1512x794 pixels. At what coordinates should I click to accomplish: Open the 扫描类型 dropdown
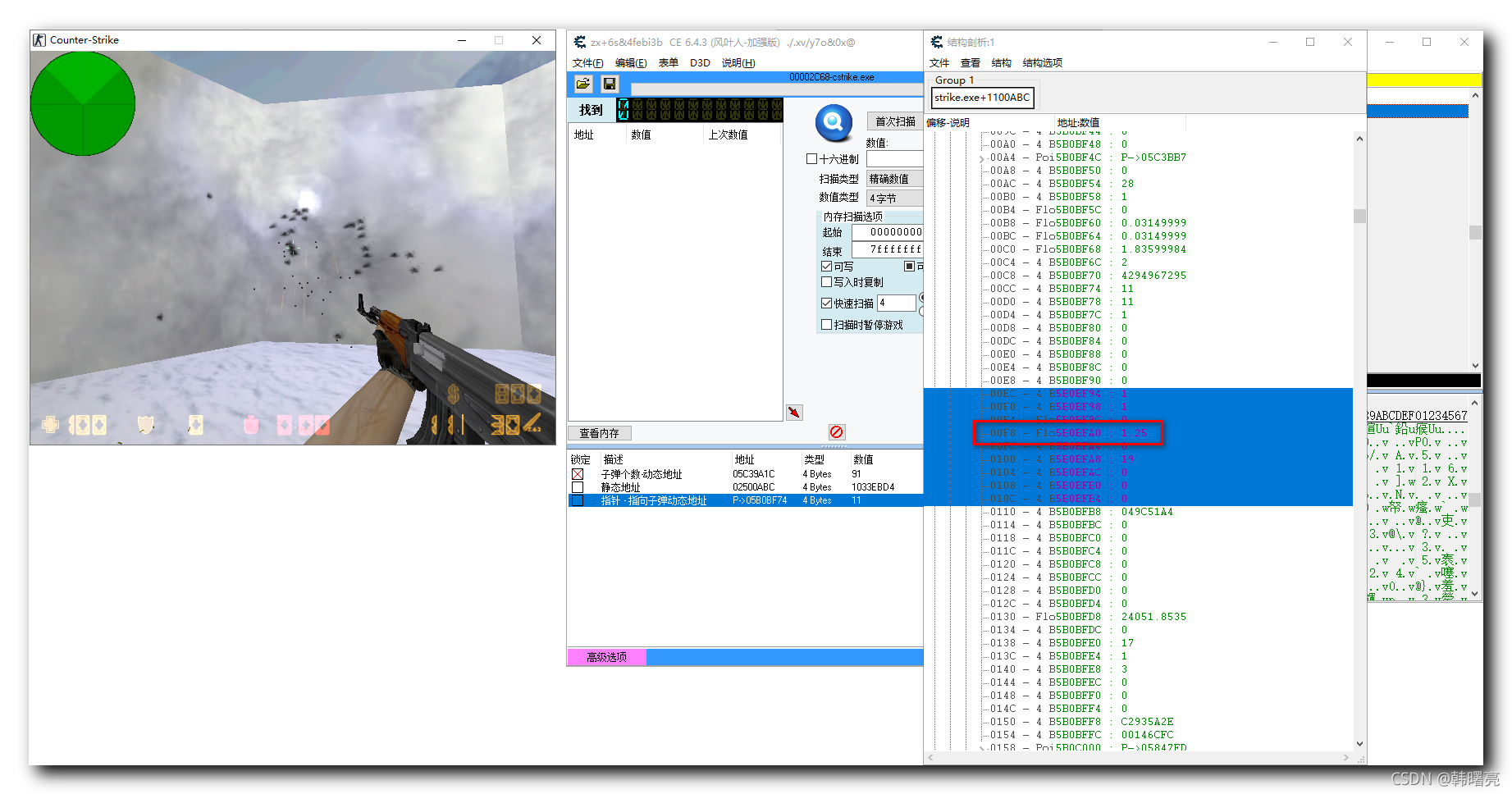click(x=895, y=179)
